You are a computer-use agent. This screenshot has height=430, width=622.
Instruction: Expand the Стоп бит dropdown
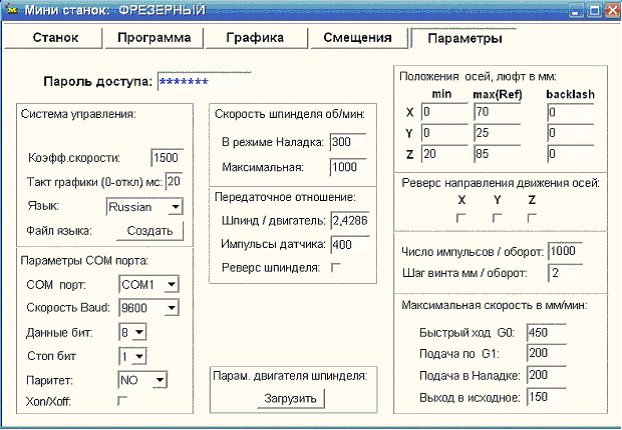133,356
